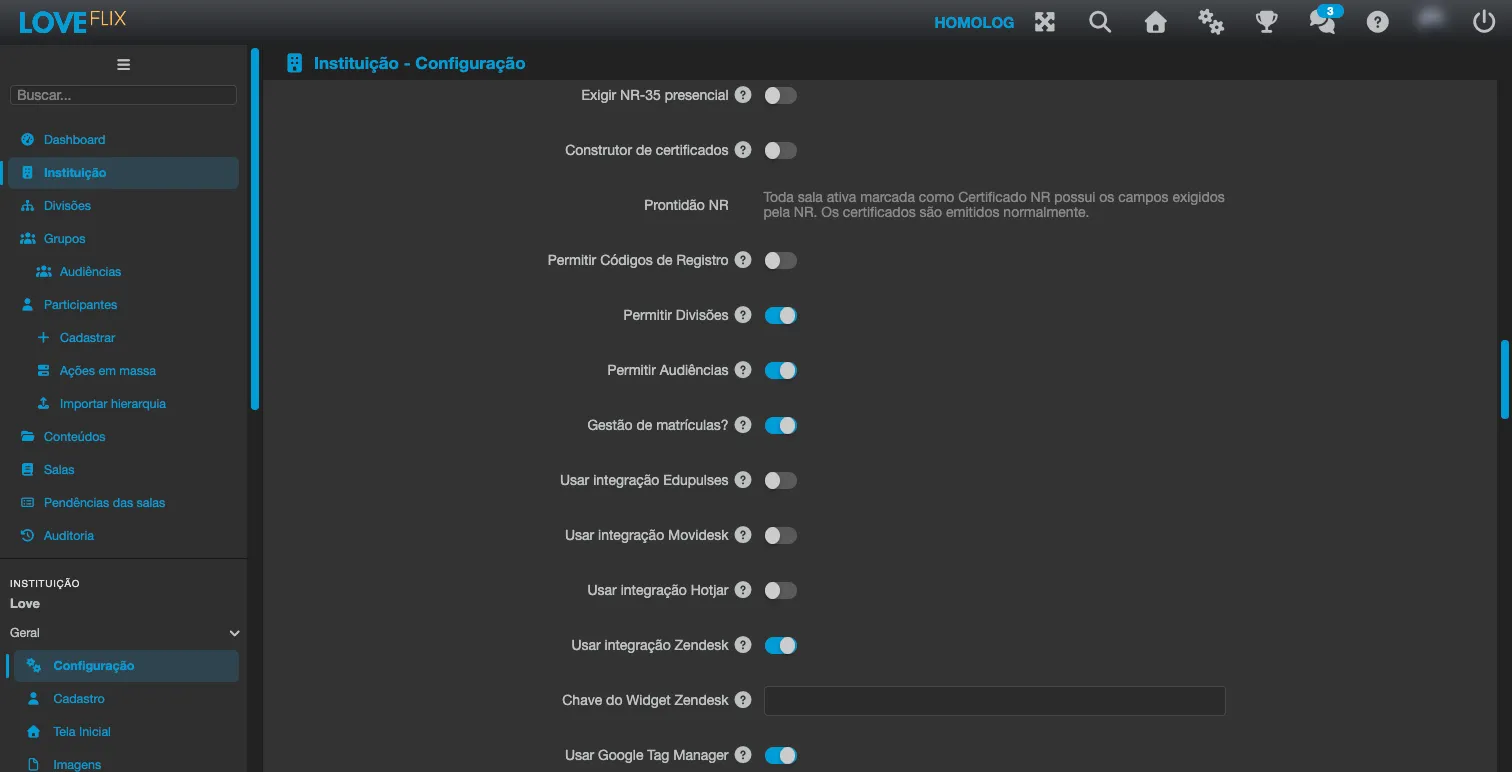Collapse sidebar with the hamburger menu icon
The width and height of the screenshot is (1512, 772).
124,65
